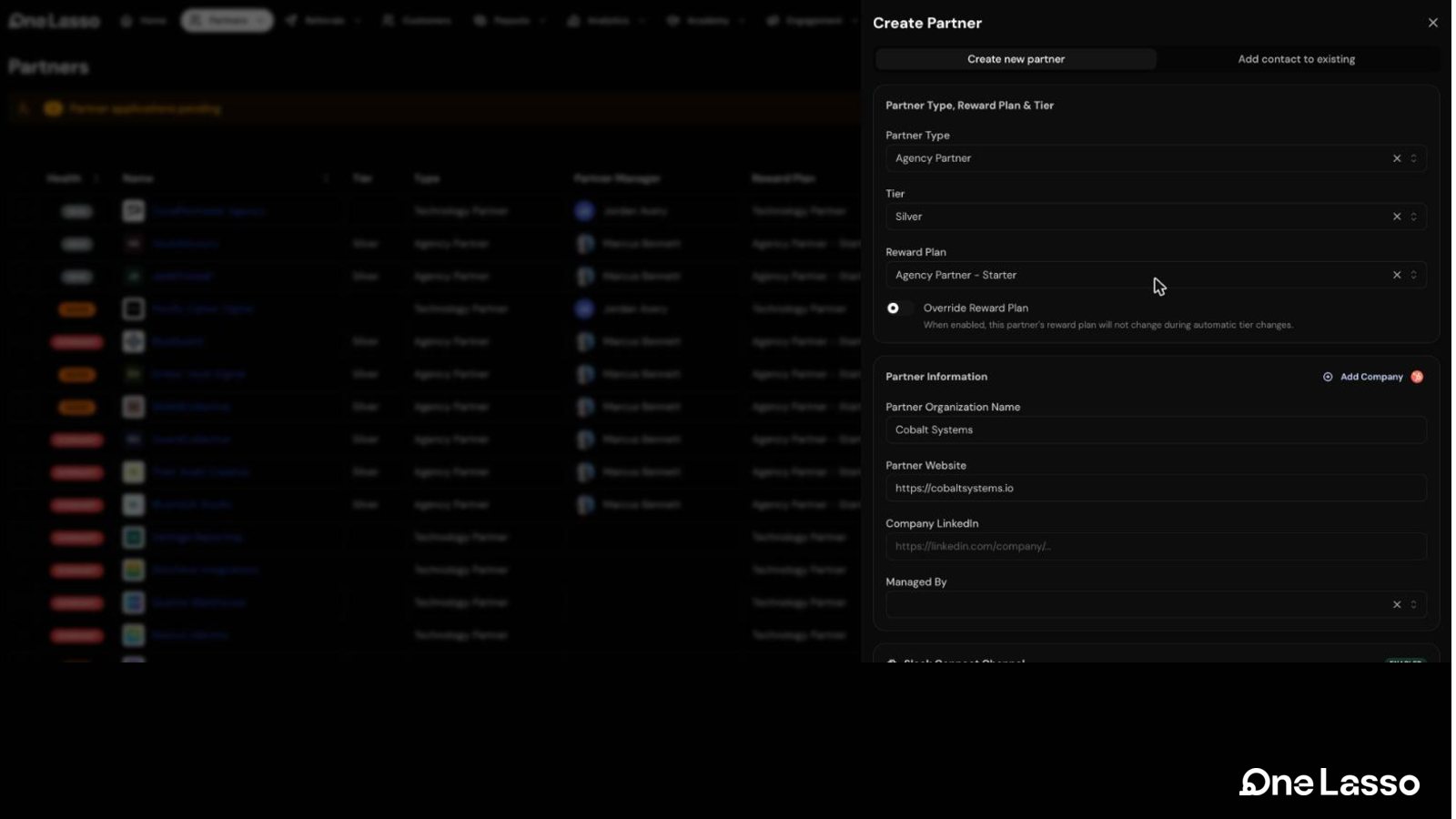Click the Partner Website input field
Image resolution: width=1456 pixels, height=819 pixels.
point(1156,488)
